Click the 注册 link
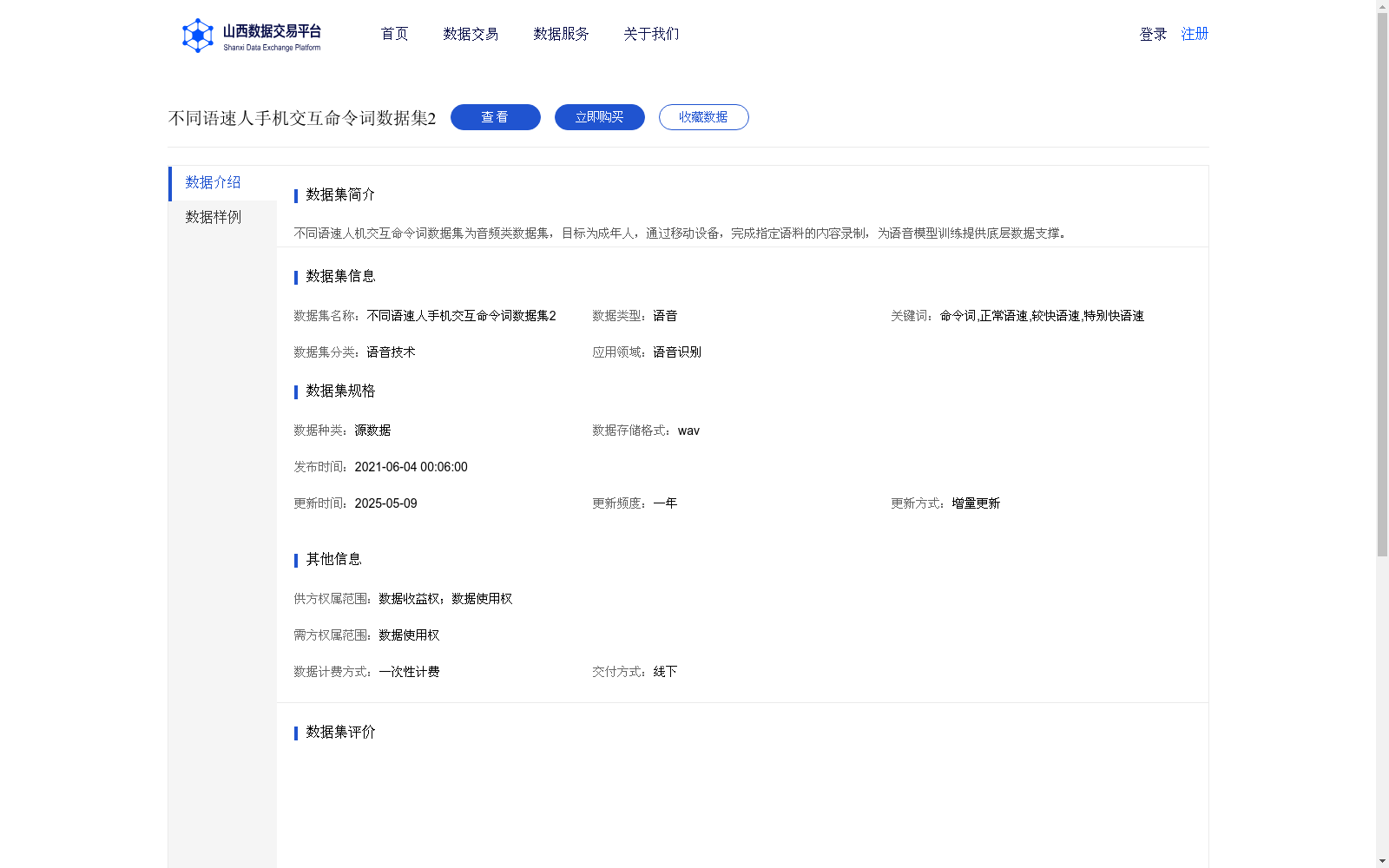1389x868 pixels. 1195,34
